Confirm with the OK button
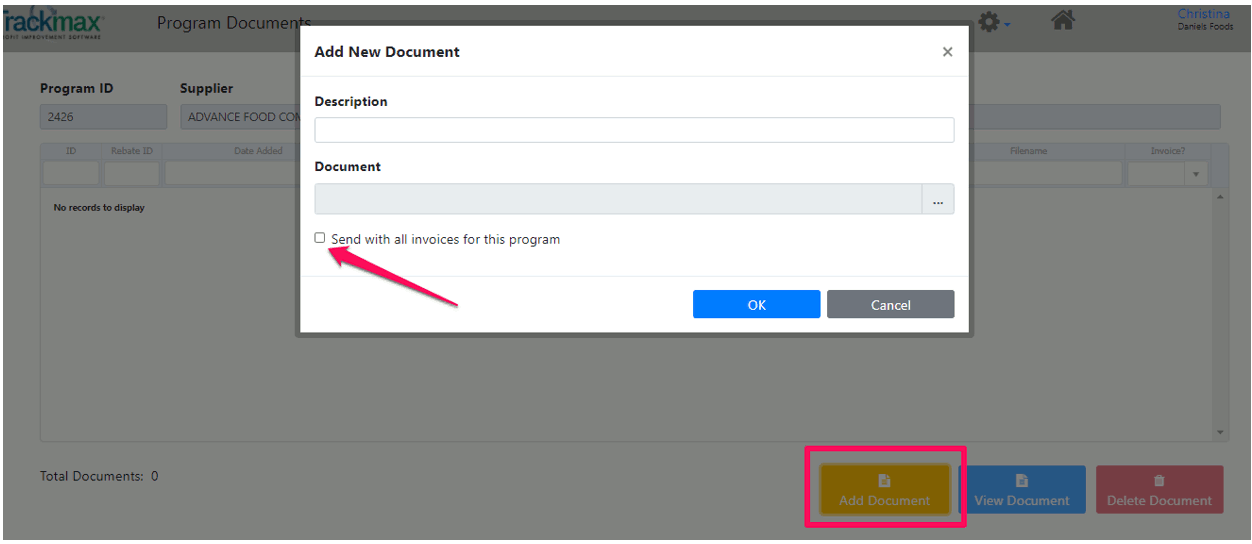Image resolution: width=1252 pixels, height=544 pixels. point(756,305)
